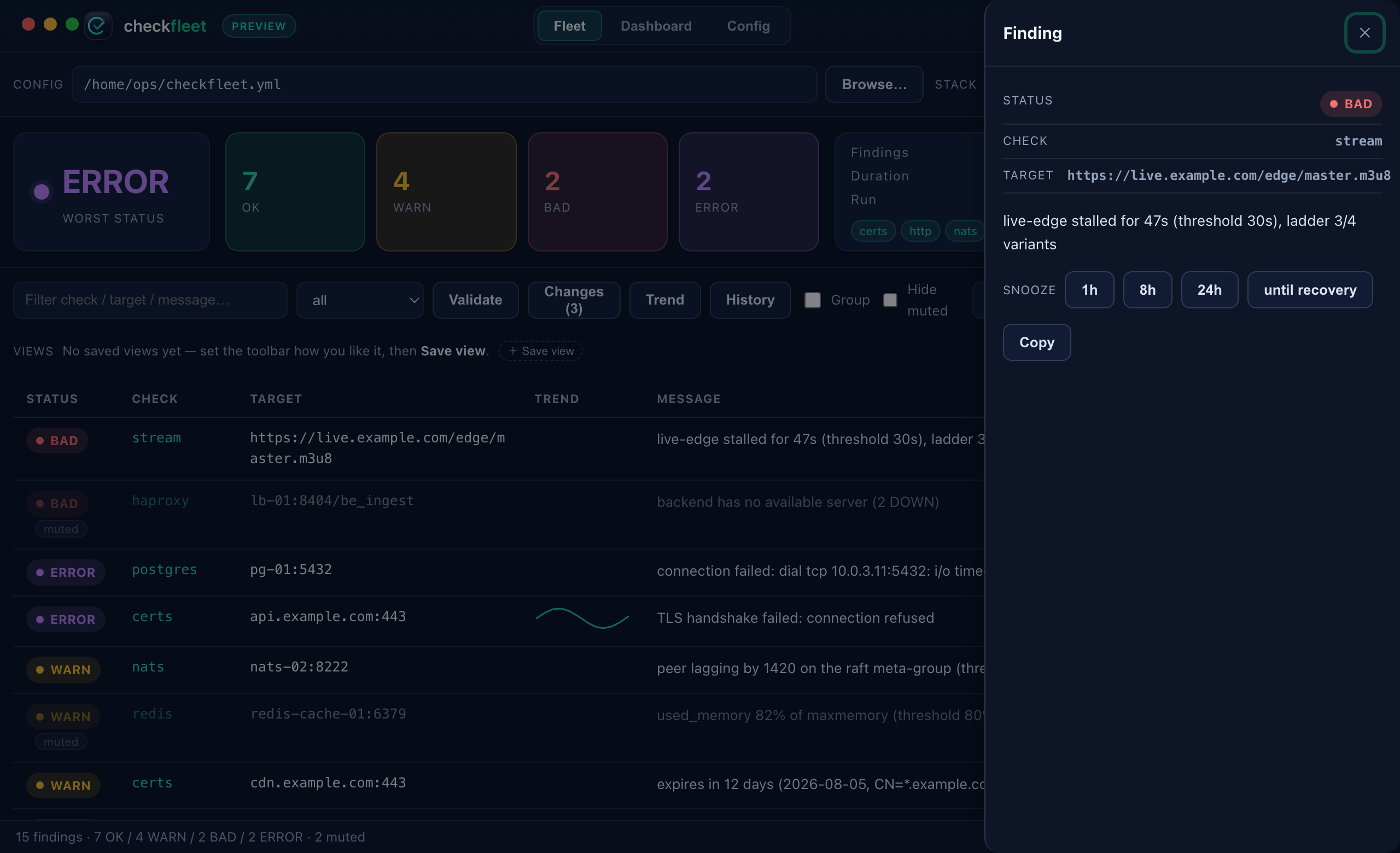Click the pg-01:5432 target
The width and height of the screenshot is (1400, 853).
pos(290,570)
